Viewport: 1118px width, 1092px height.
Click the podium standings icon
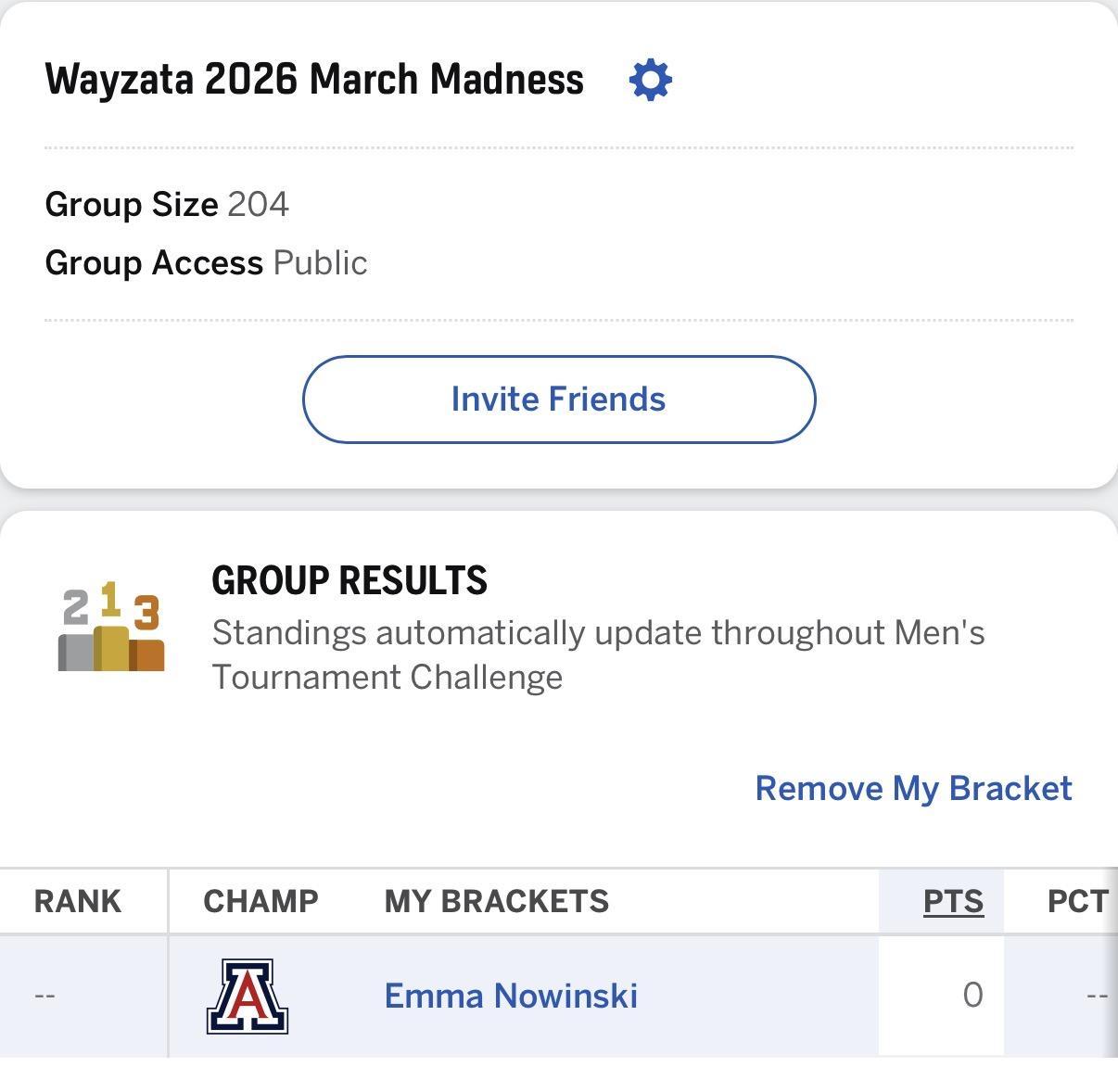[111, 627]
